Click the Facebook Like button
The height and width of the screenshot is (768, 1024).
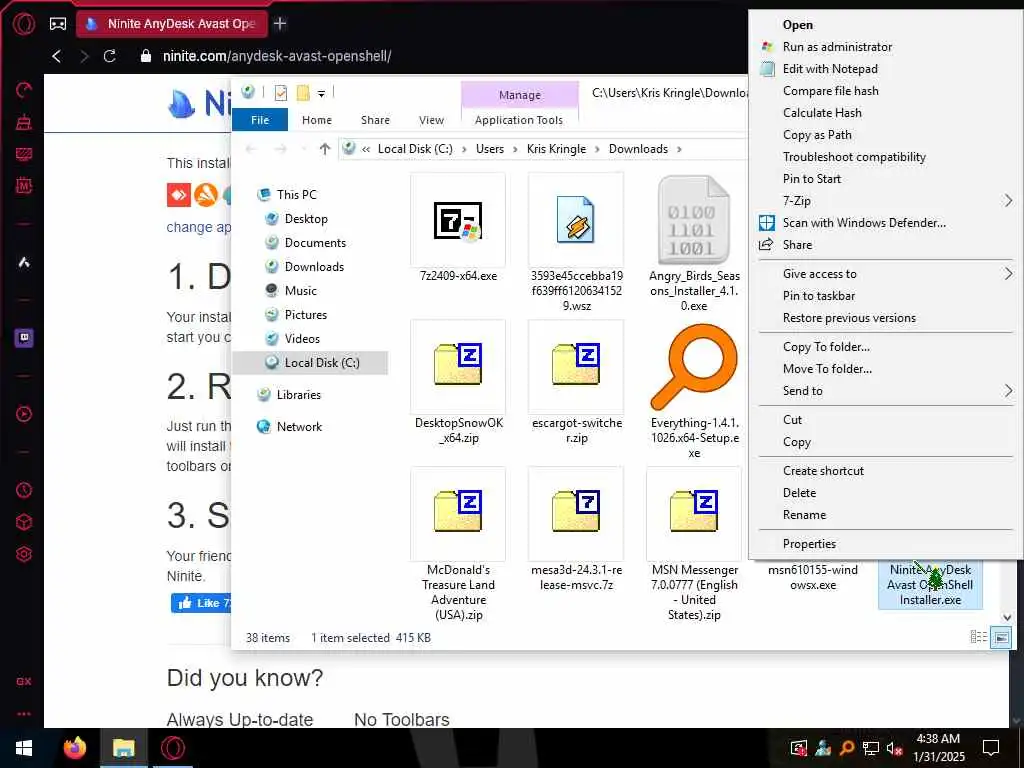201,603
